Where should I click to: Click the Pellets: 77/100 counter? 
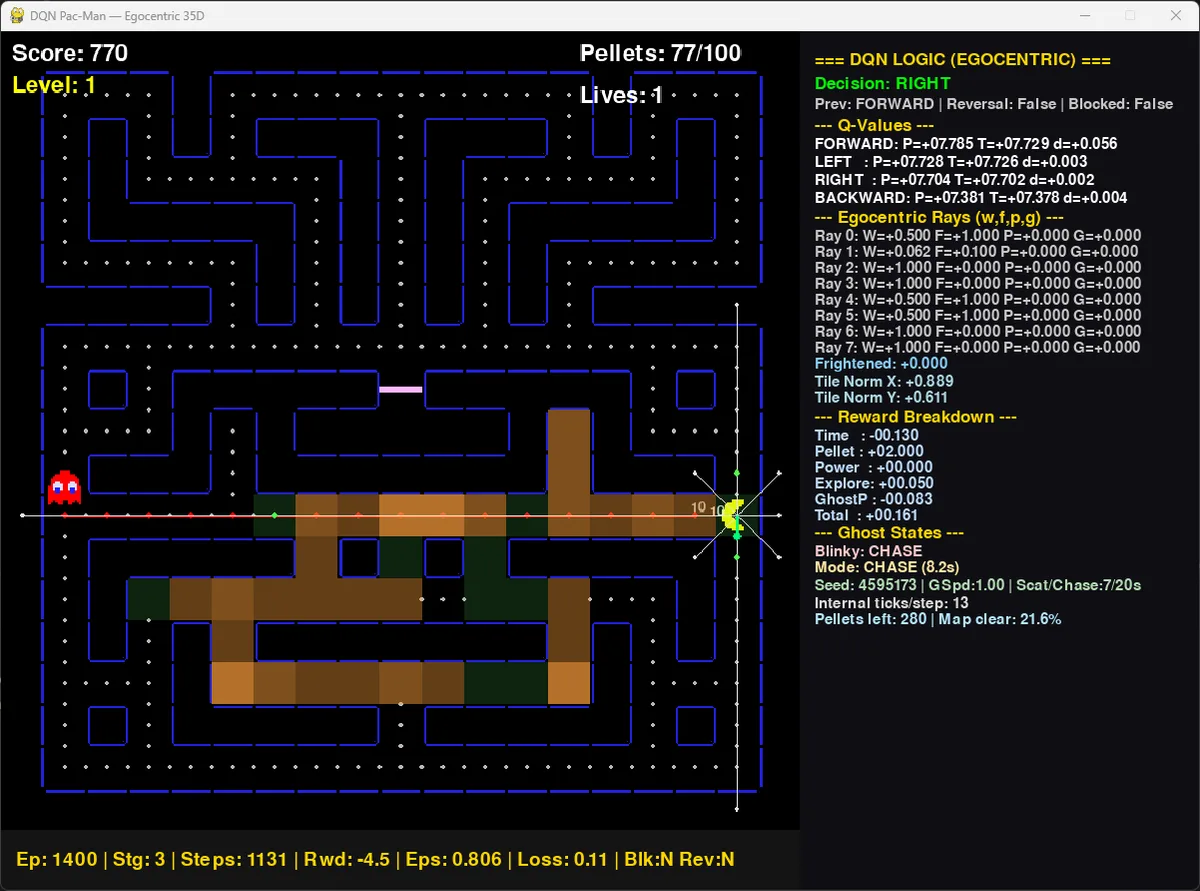tap(660, 53)
